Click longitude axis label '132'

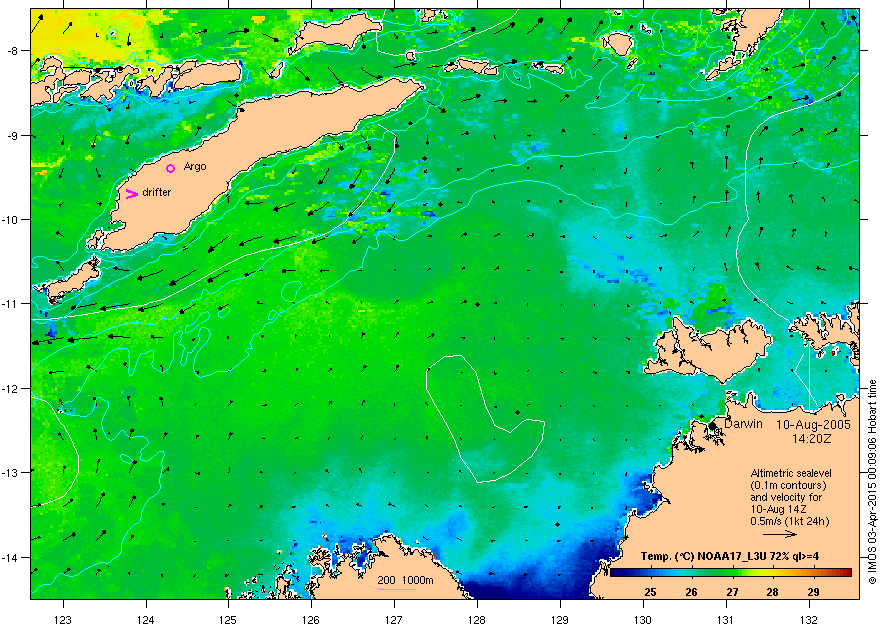coord(809,620)
